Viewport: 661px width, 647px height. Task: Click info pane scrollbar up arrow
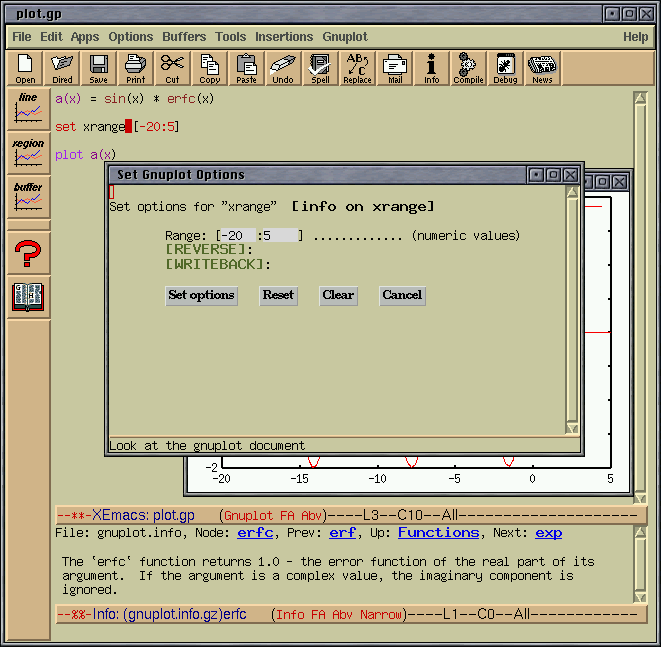click(x=640, y=532)
